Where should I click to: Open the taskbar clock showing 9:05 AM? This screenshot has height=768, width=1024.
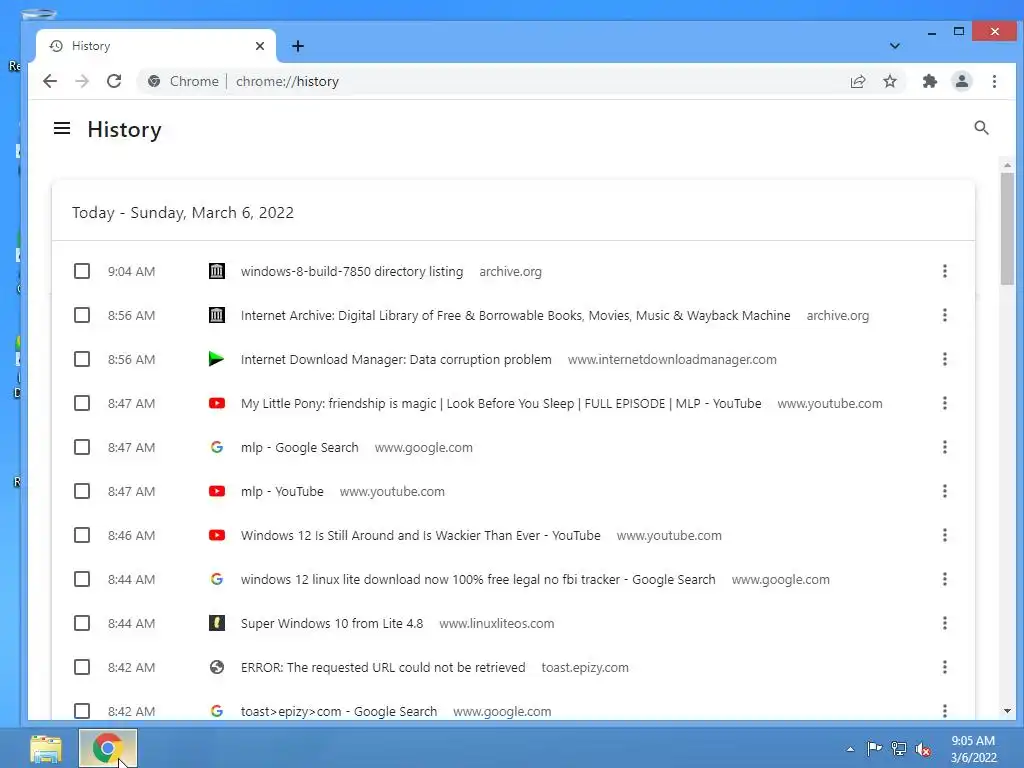[973, 749]
